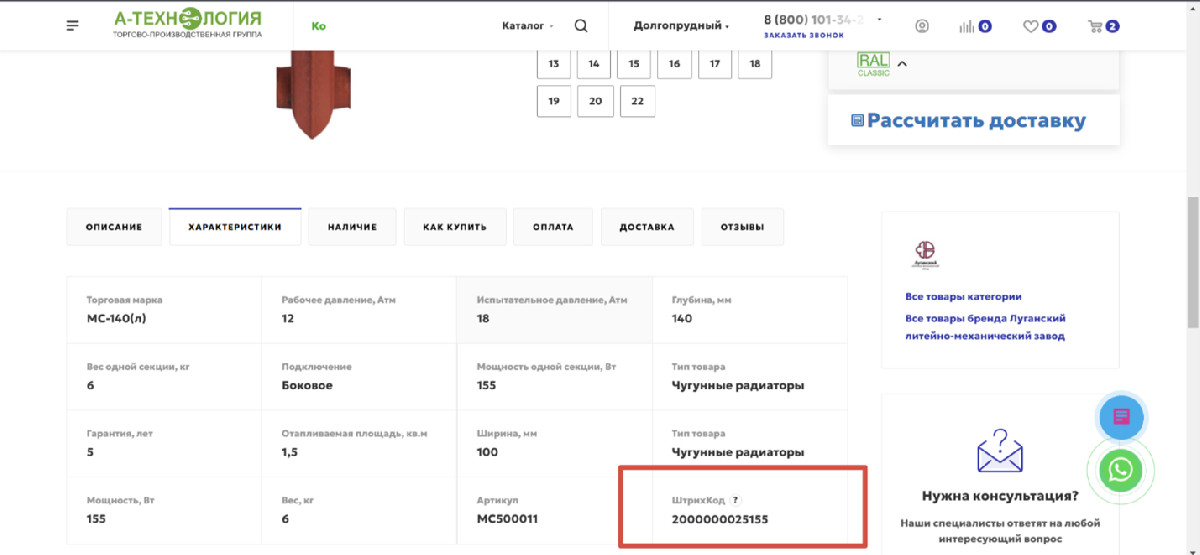
Task: Open WhatsApp chat floating button
Action: [1121, 469]
